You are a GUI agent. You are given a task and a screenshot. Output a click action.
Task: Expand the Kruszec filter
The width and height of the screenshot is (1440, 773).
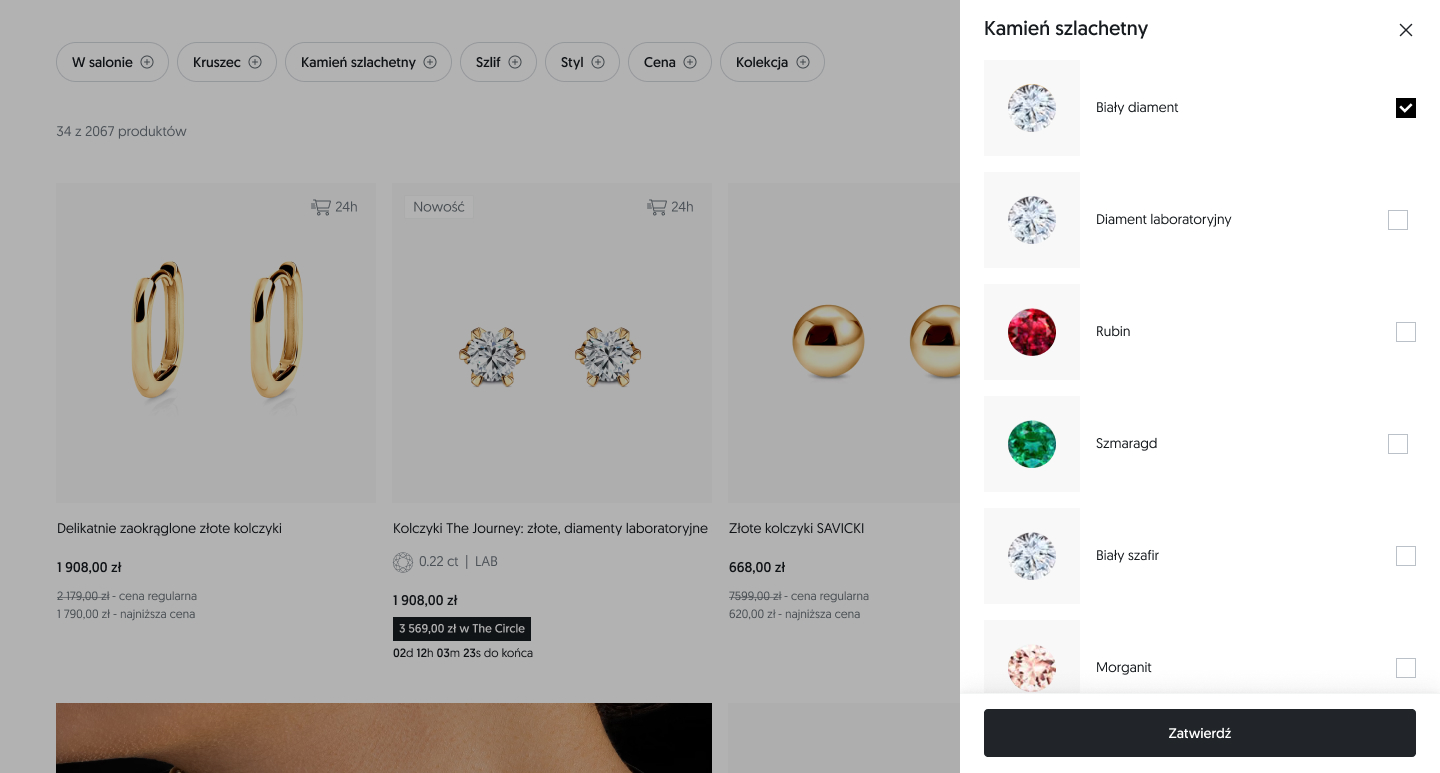point(227,62)
